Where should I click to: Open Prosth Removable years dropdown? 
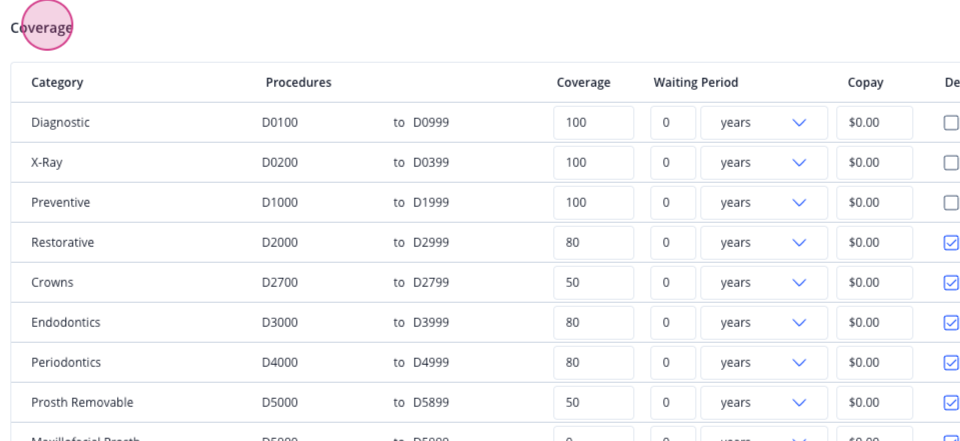tap(764, 402)
